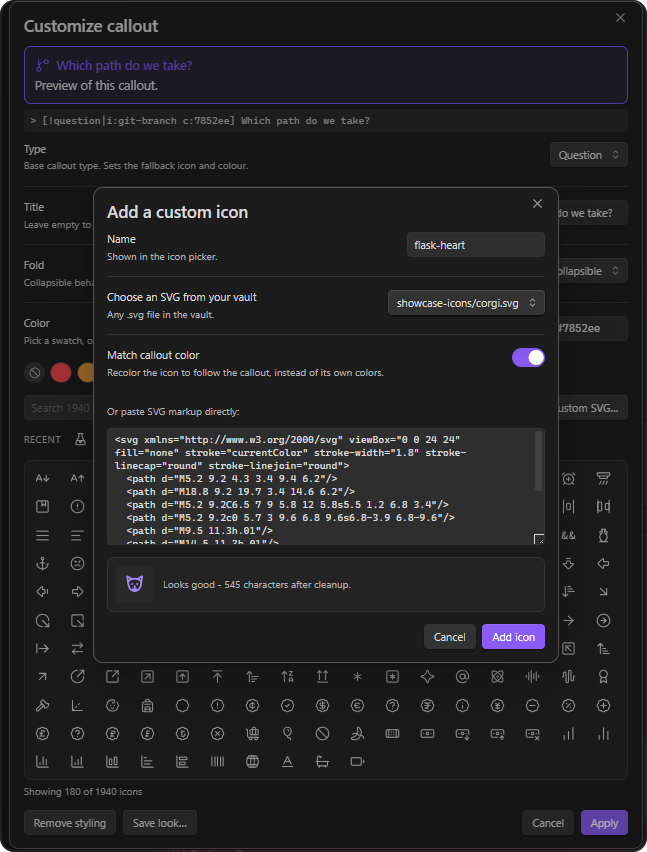The width and height of the screenshot is (647, 852).
Task: Select the audio lines icon
Action: [532, 676]
